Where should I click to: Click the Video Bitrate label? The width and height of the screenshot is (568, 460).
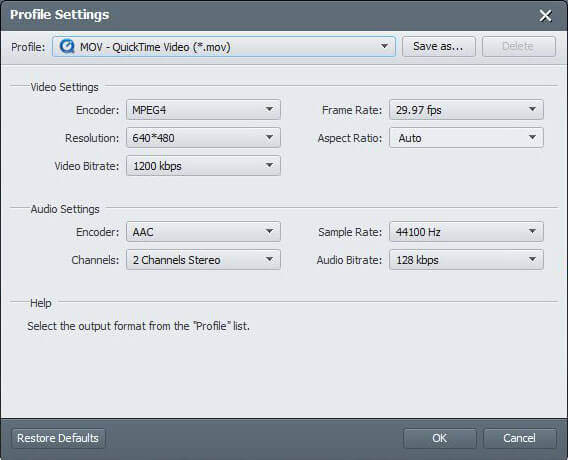87,166
